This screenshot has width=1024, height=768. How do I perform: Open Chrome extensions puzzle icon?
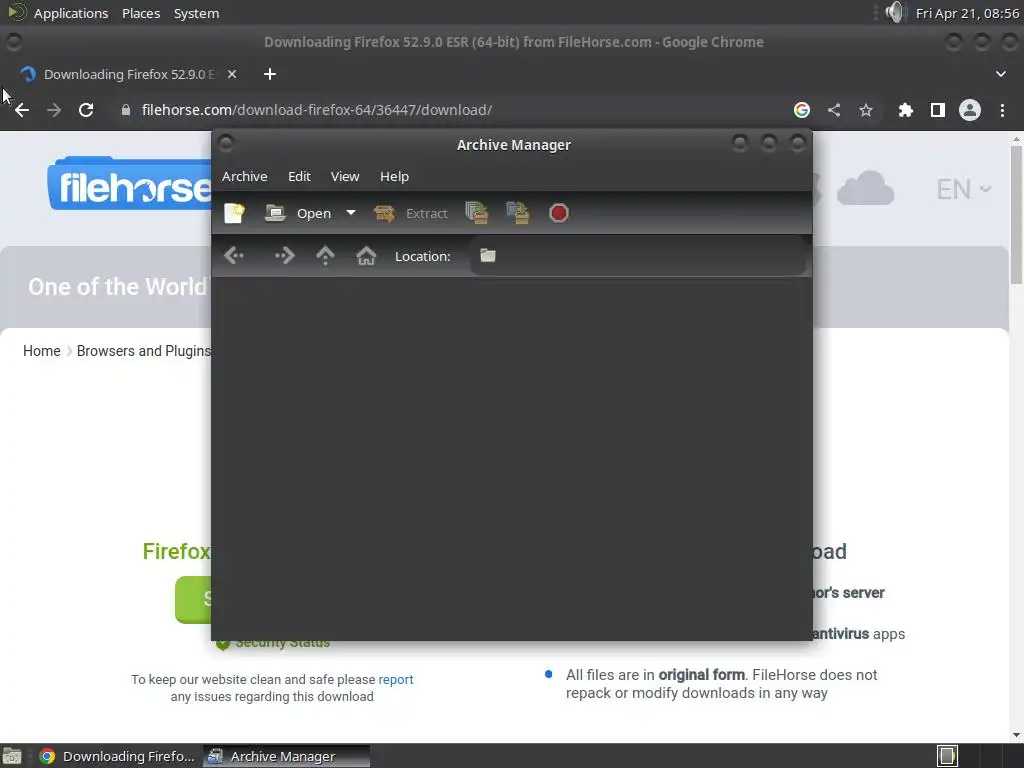(x=905, y=110)
